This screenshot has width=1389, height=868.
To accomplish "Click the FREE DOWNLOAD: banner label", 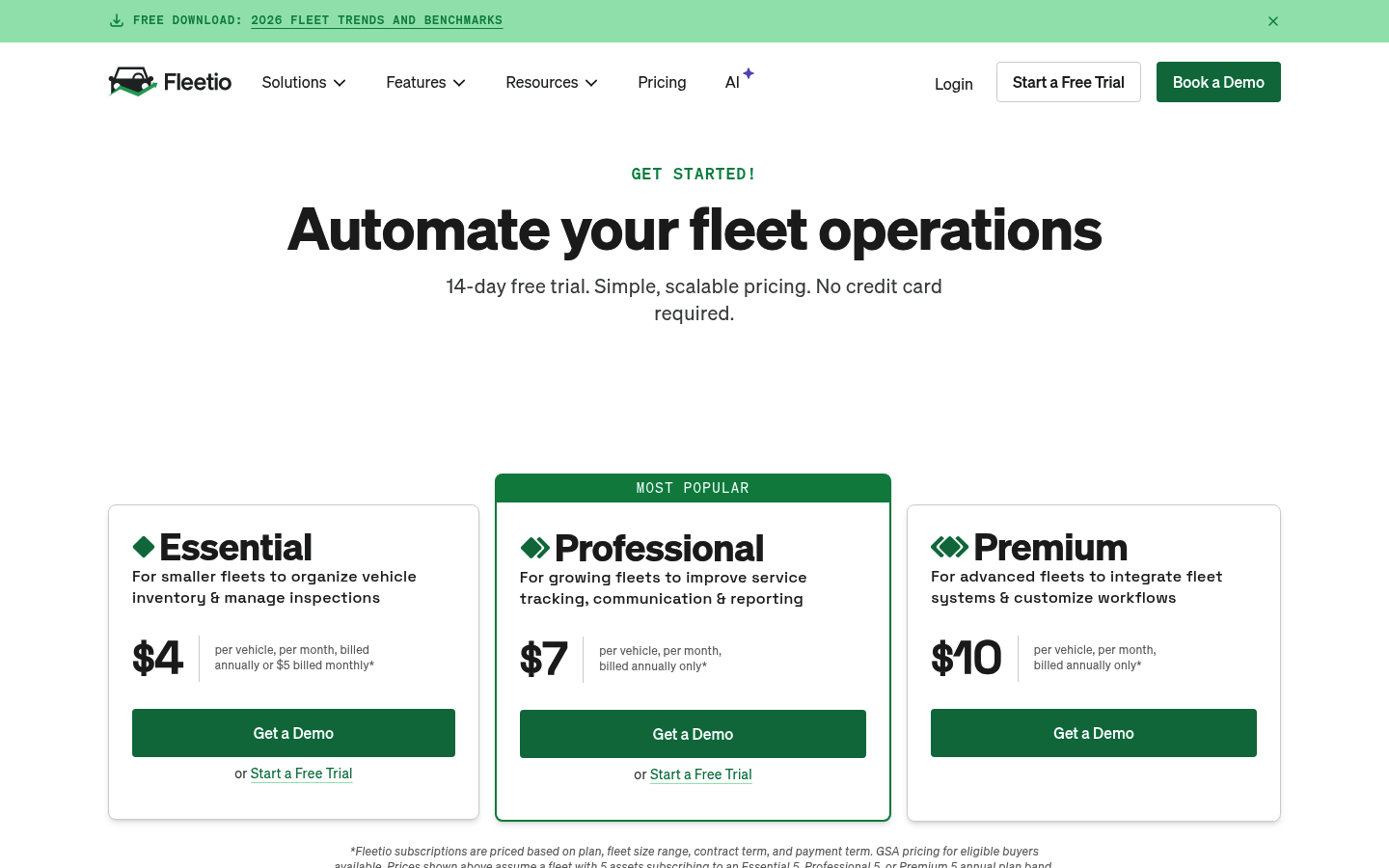I will pos(187,20).
